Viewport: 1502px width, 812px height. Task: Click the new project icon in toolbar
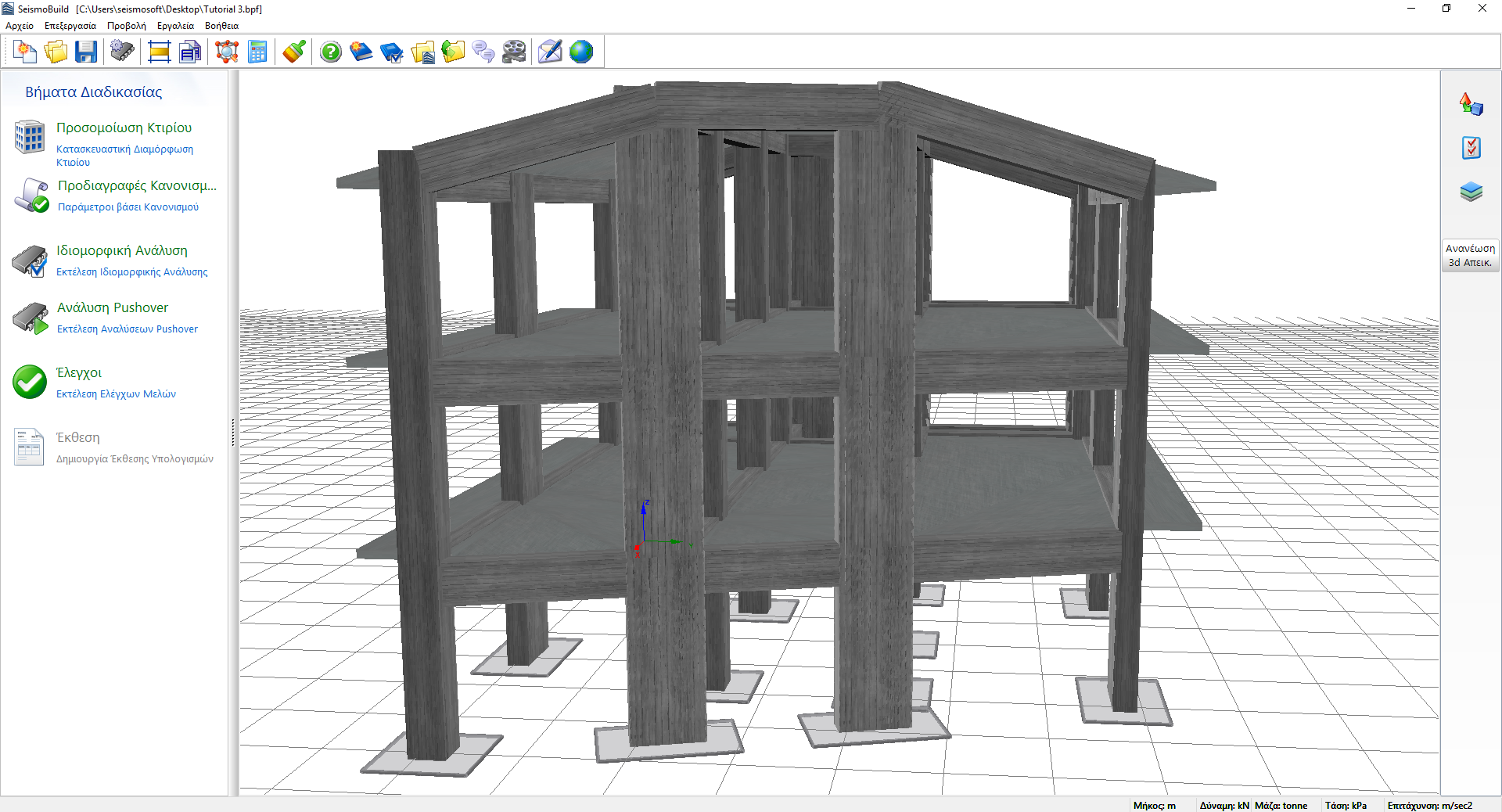[25, 52]
